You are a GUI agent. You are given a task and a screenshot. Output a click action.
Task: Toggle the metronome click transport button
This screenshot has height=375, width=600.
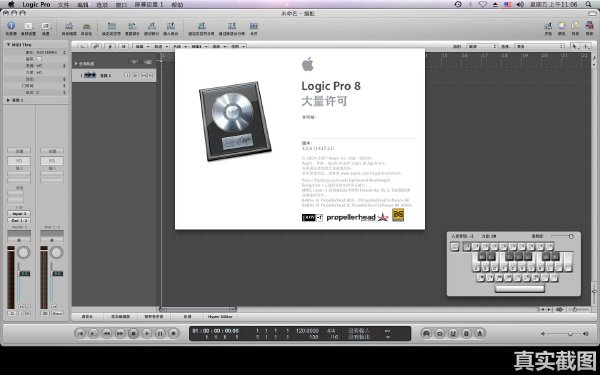[480, 334]
